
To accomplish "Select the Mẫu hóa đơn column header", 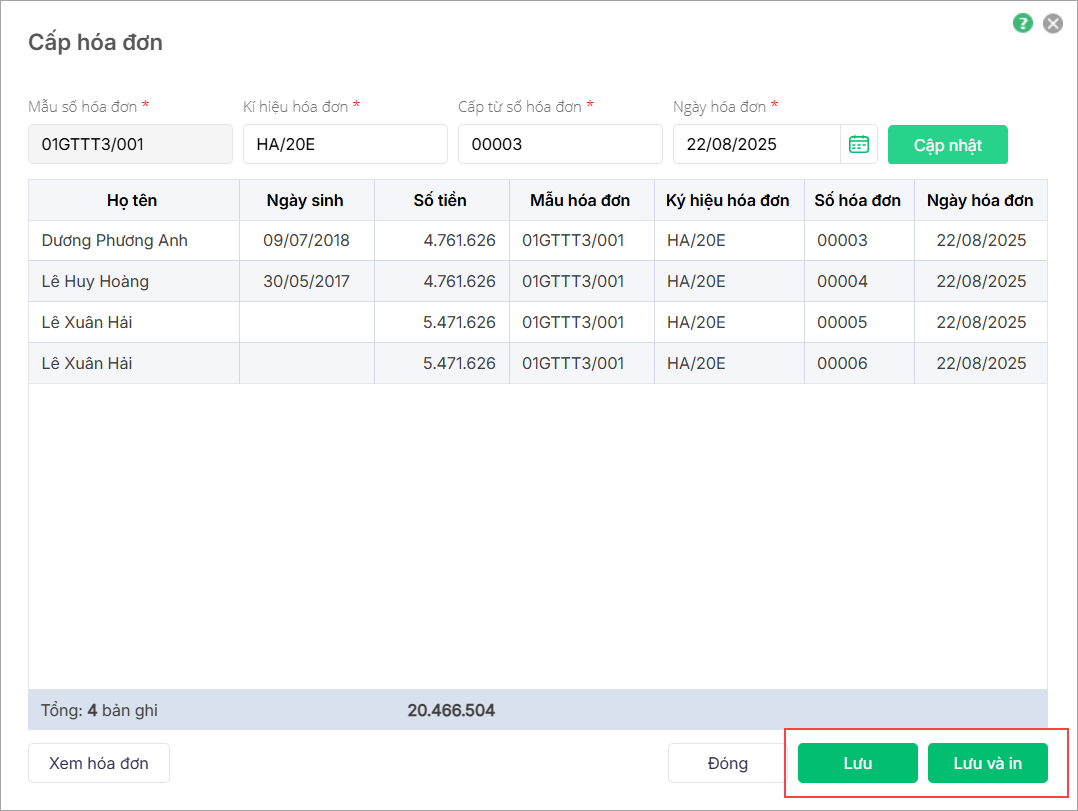I will tap(580, 200).
